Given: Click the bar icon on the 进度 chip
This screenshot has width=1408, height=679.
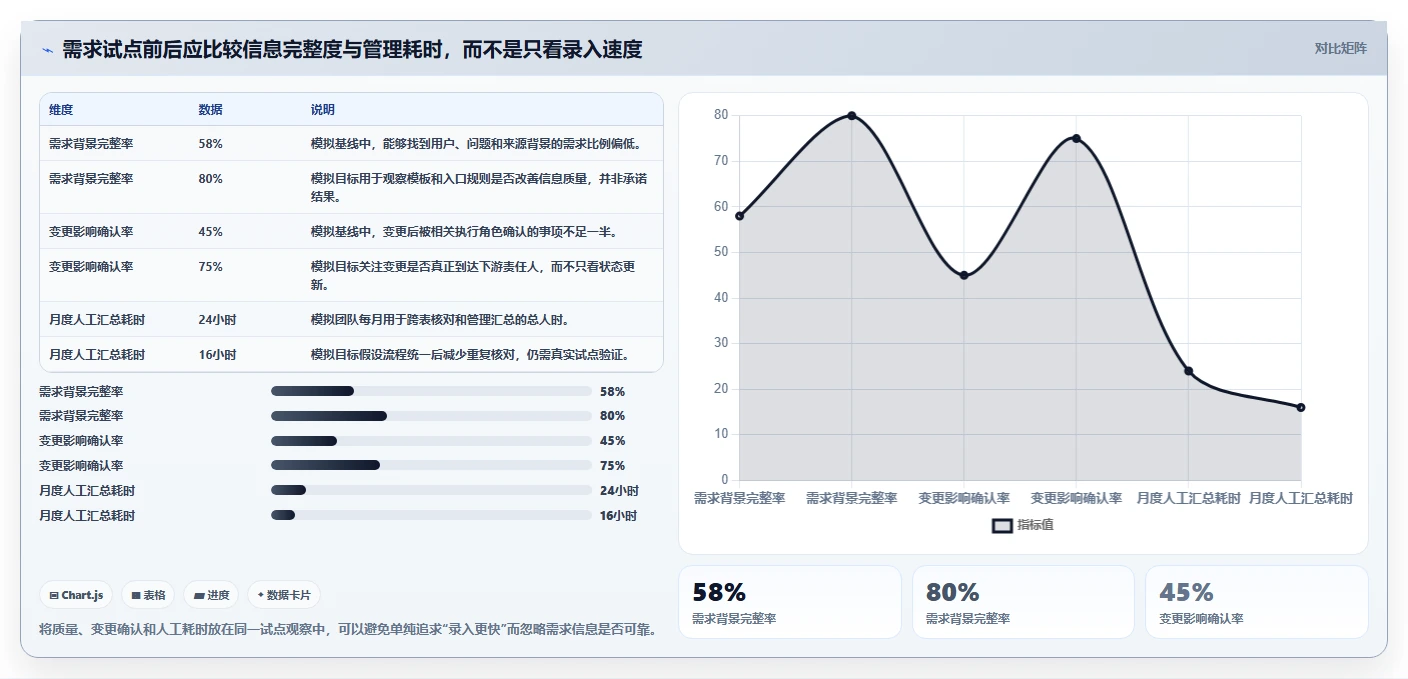Looking at the screenshot, I should pos(200,595).
